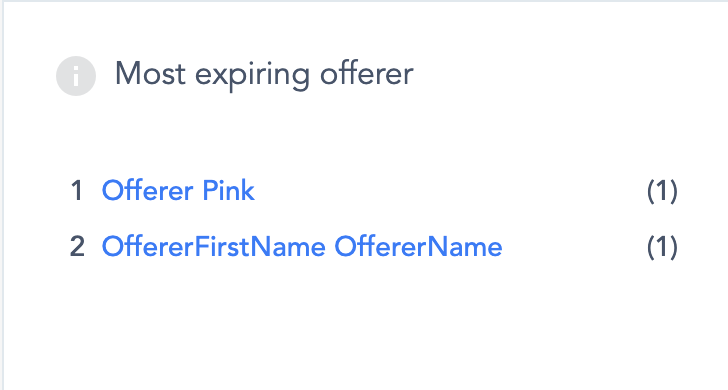Click the word Offerer in first entry

[x=148, y=190]
